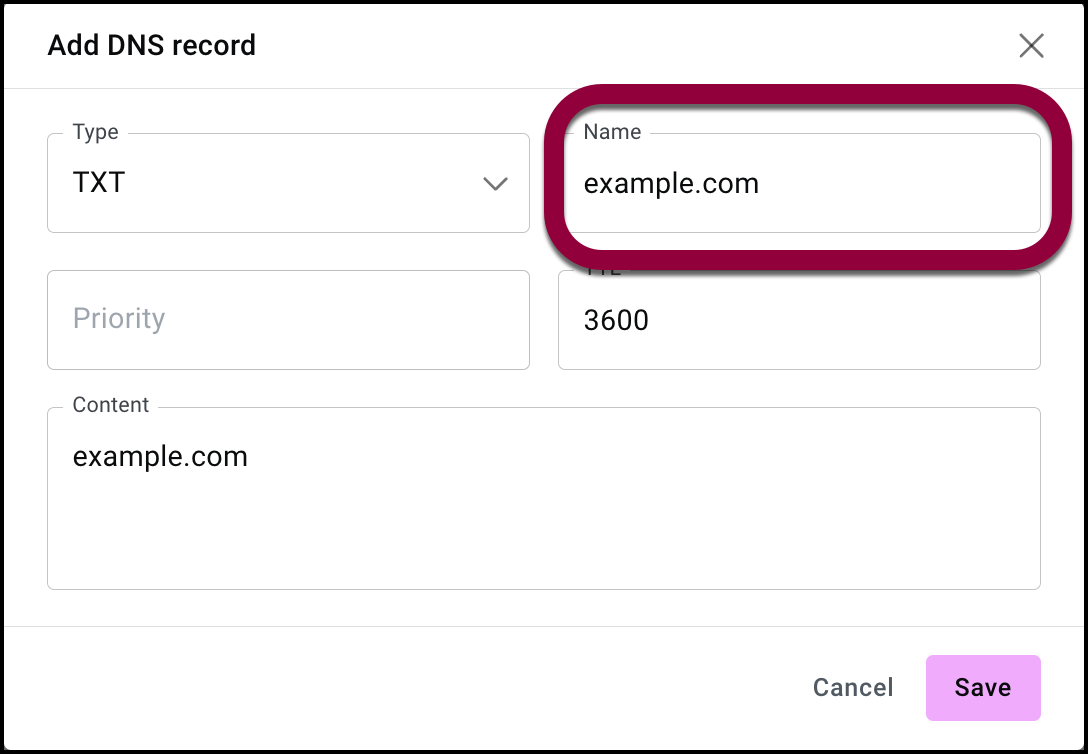Viewport: 1088px width, 754px height.
Task: Click empty space at bottom of Content box
Action: point(543,560)
